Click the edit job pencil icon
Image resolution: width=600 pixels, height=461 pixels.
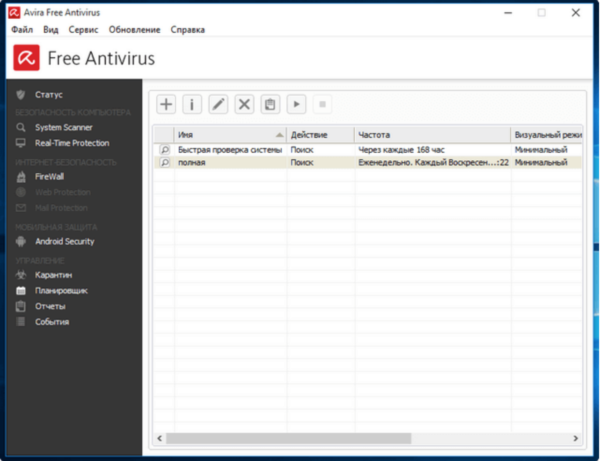pyautogui.click(x=218, y=104)
